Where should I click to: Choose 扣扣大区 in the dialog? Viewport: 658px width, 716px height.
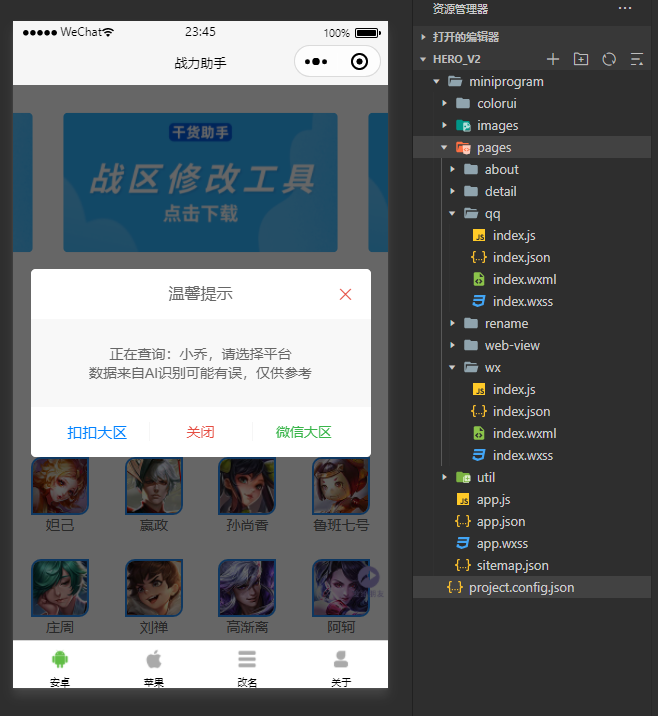(97, 432)
